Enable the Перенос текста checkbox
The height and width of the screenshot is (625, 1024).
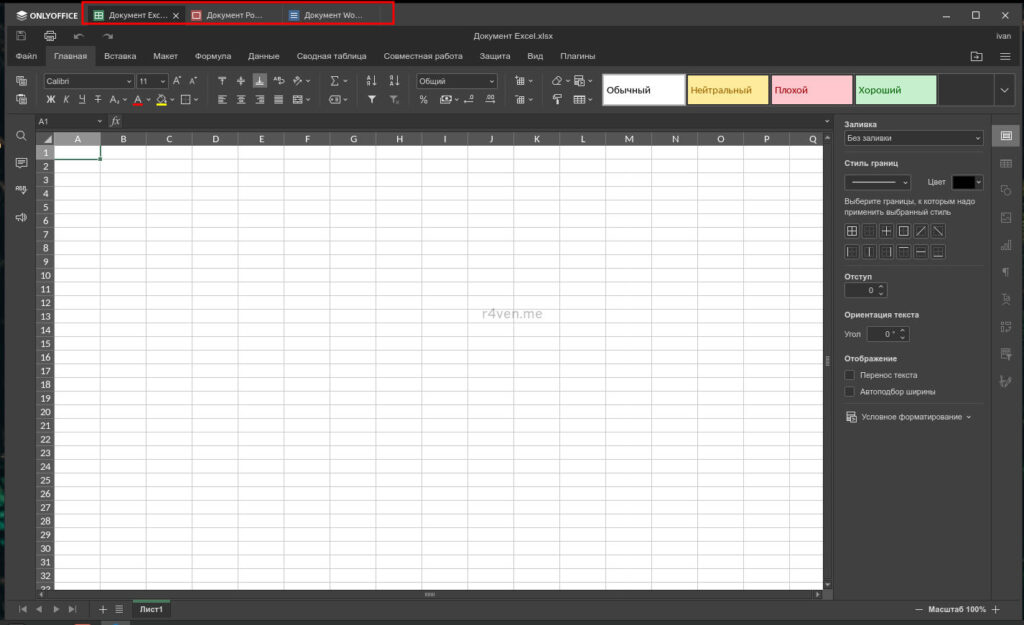point(850,375)
